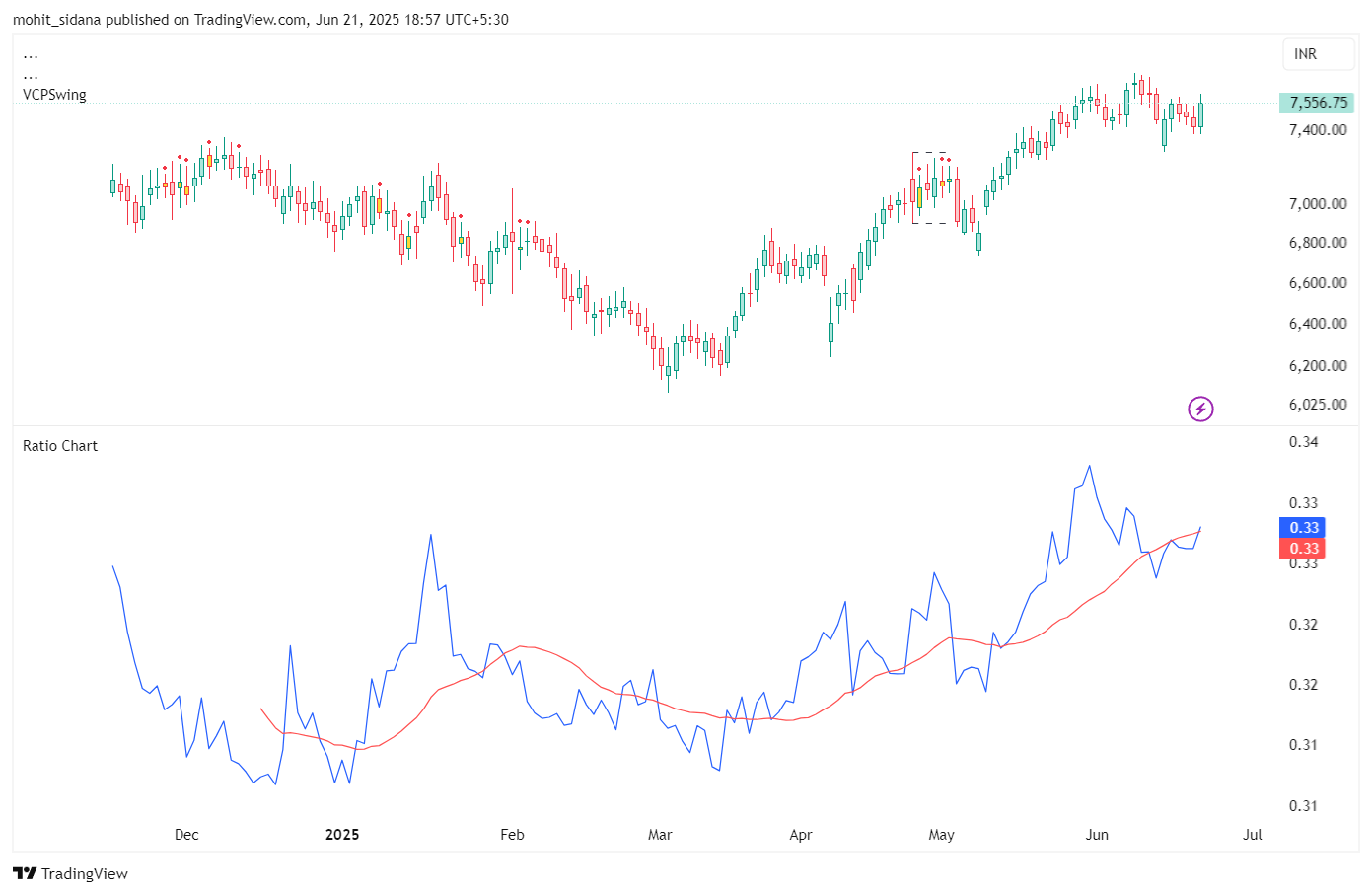
Task: Click the 2025 label on time axis
Action: point(342,835)
